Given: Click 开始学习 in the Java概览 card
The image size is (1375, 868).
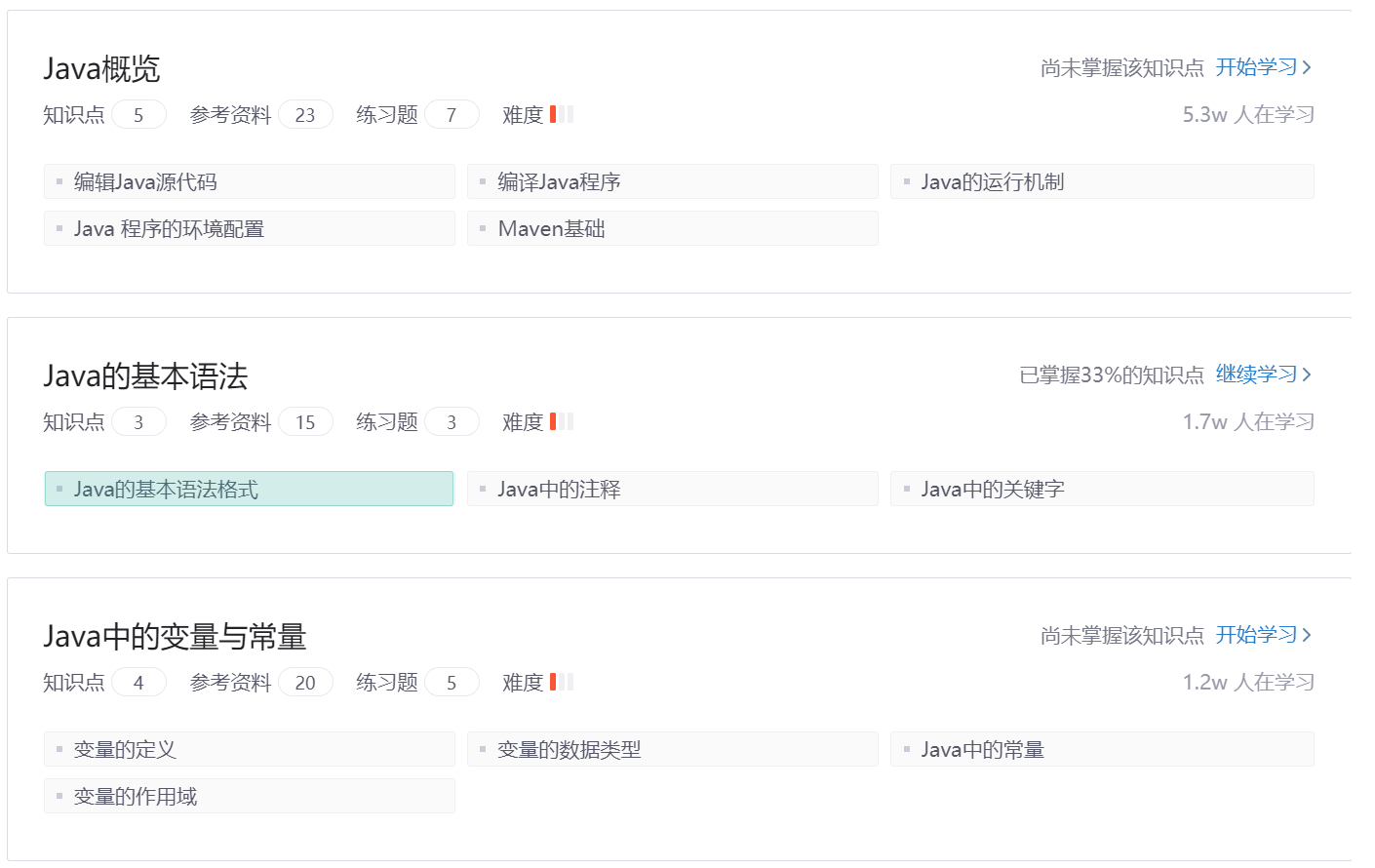Looking at the screenshot, I should coord(1264,67).
